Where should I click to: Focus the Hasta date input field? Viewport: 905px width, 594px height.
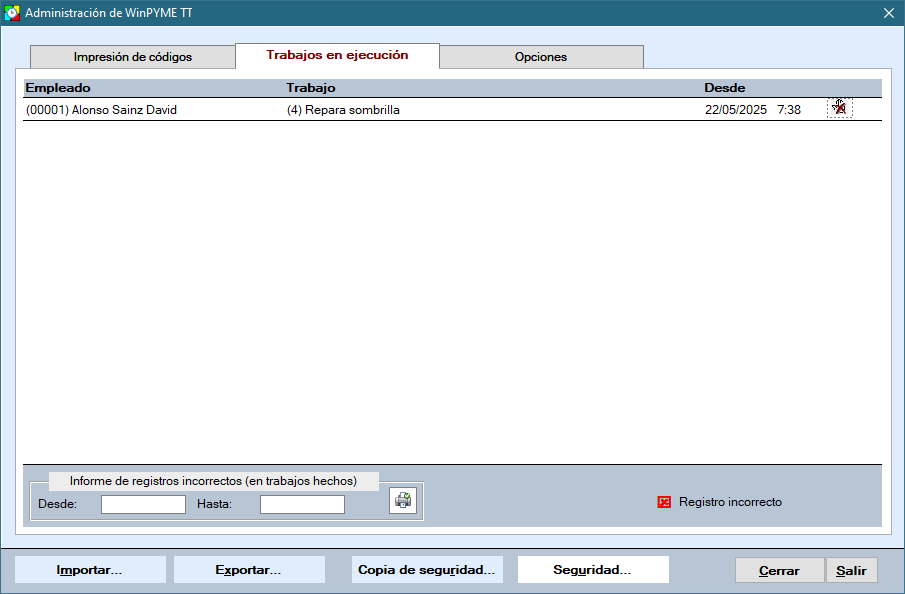(x=302, y=504)
